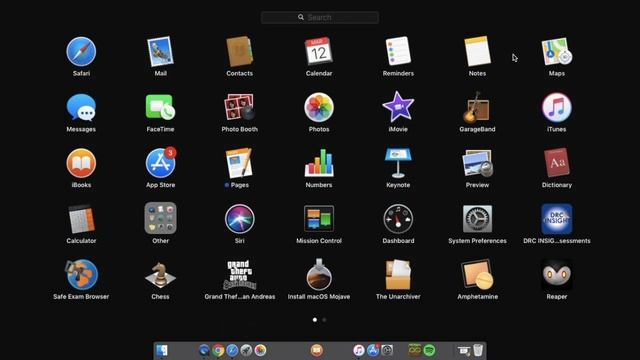
Task: Click the Launchpad Search field
Action: click(320, 18)
